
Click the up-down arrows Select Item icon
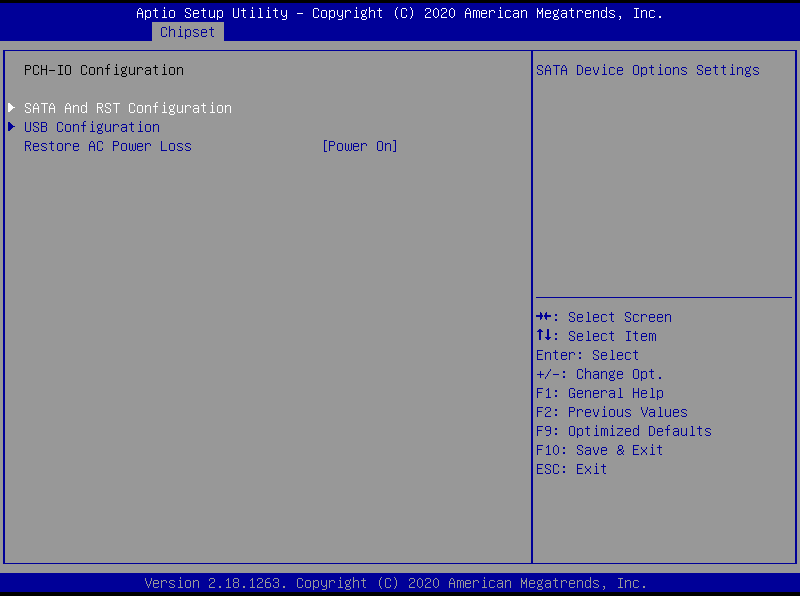tap(544, 336)
